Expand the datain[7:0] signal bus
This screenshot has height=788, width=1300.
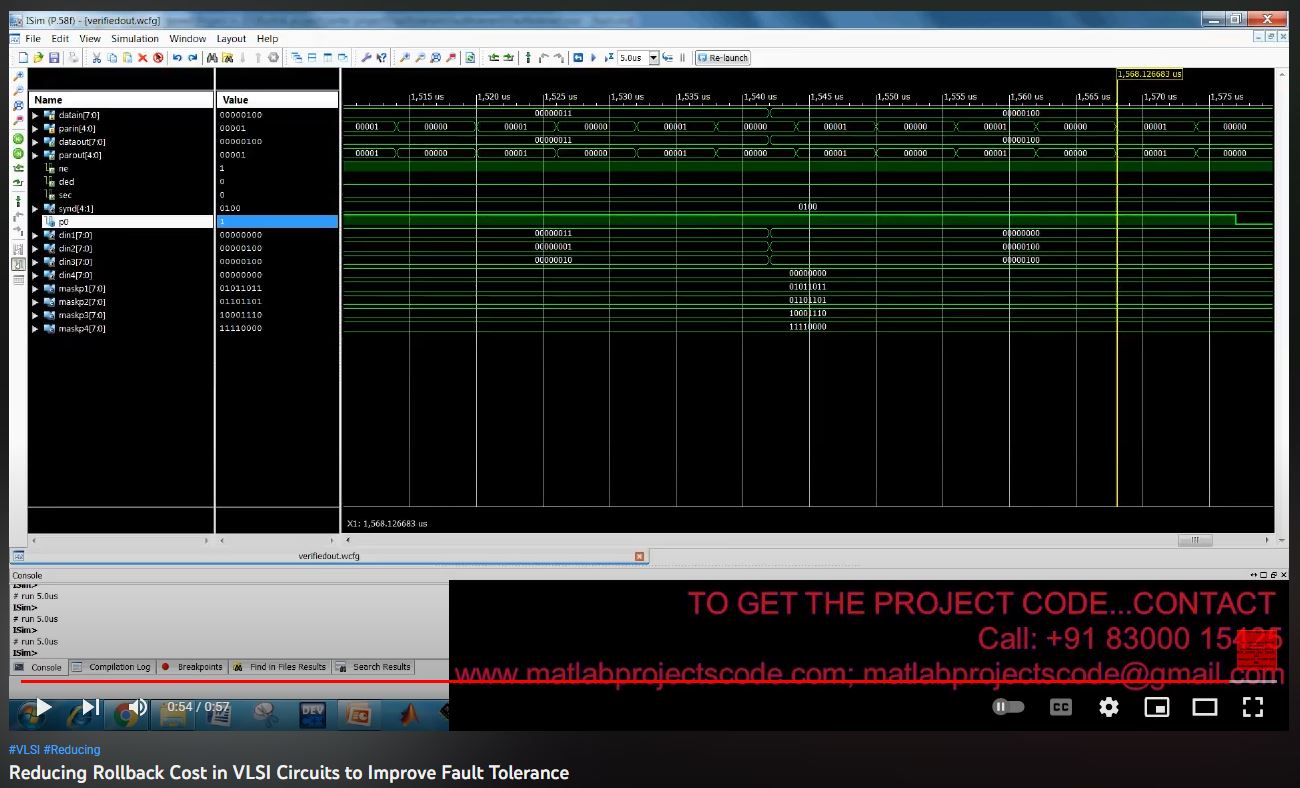36,115
